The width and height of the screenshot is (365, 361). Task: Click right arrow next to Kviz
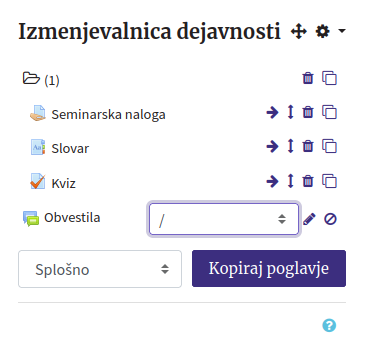[x=272, y=182]
